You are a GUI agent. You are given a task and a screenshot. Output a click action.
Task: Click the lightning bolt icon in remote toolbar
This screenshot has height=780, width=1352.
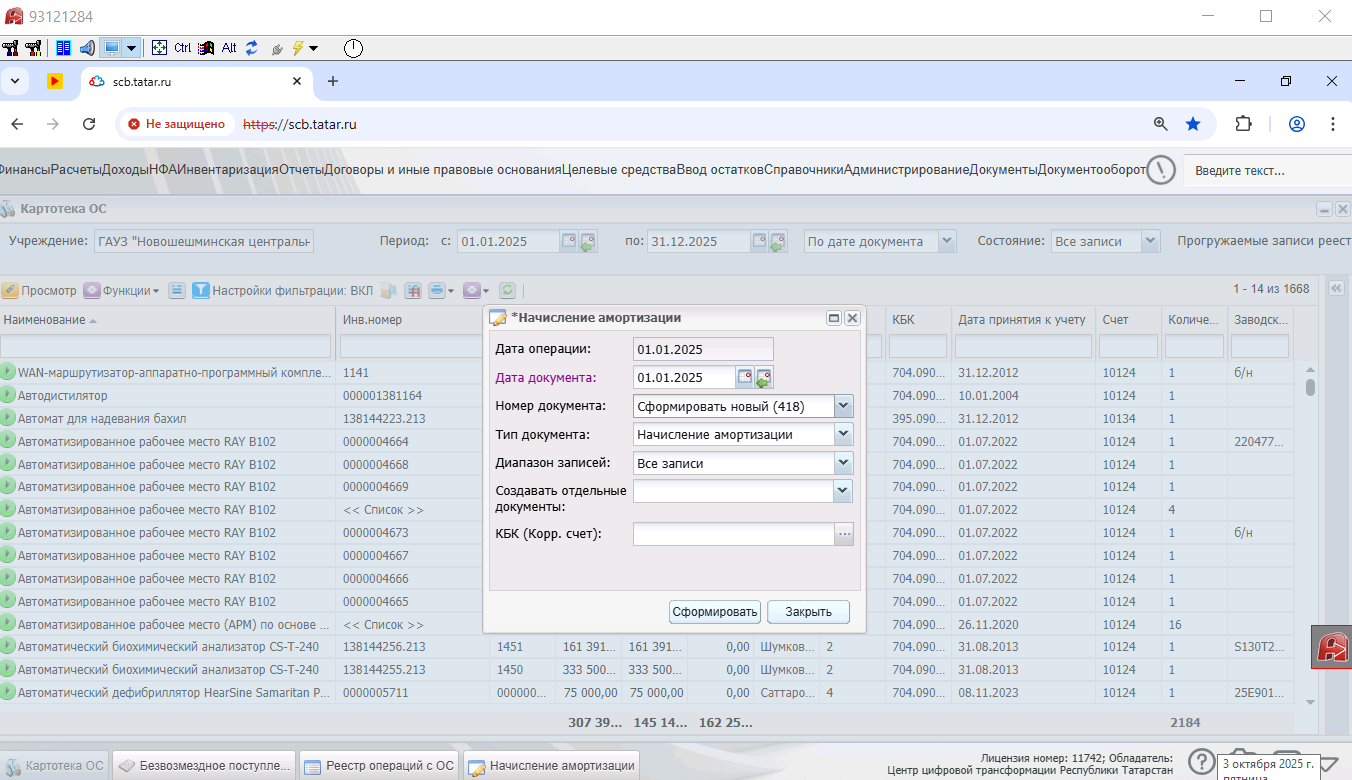point(297,48)
